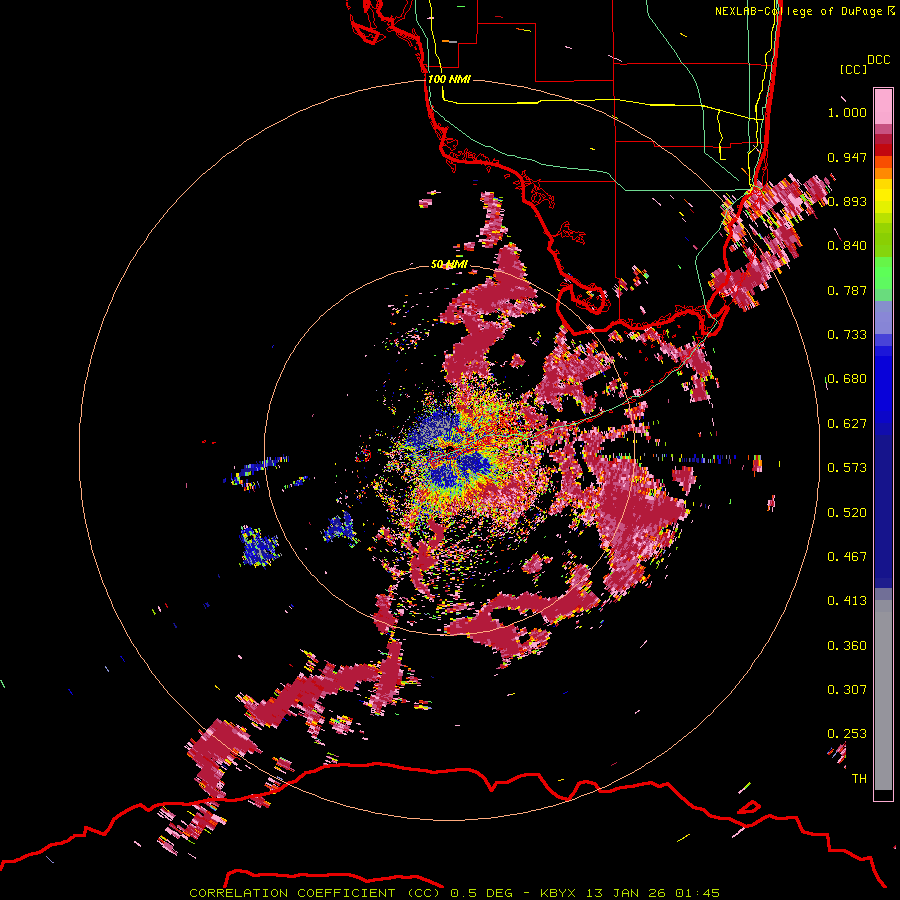Viewport: 900px width, 900px height.
Task: Click the 100 NMI range ring label
Action: [449, 79]
